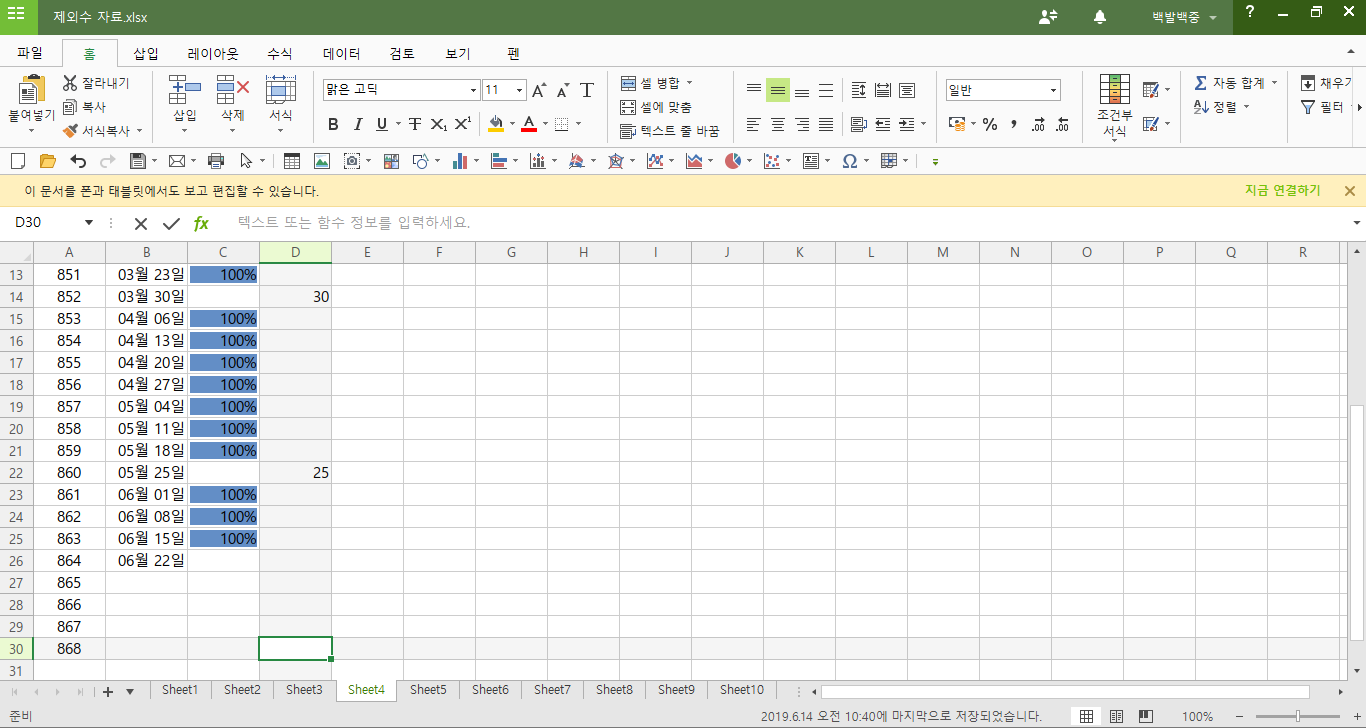Switch to Sheet5 tab
This screenshot has width=1366, height=728.
(428, 690)
